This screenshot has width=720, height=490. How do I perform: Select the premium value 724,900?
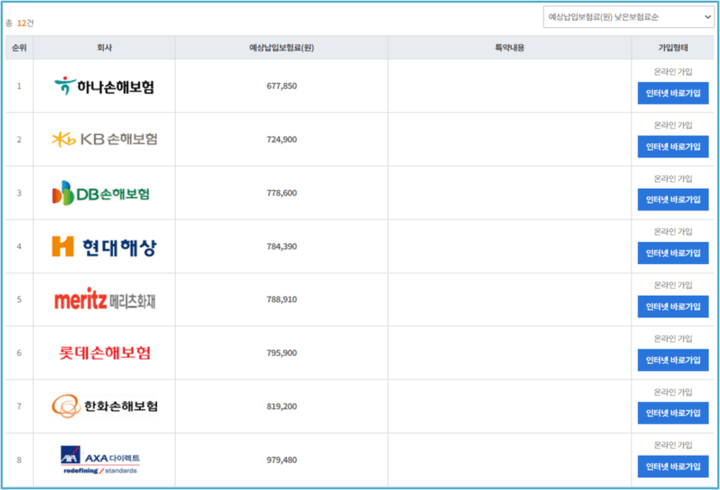tap(281, 139)
